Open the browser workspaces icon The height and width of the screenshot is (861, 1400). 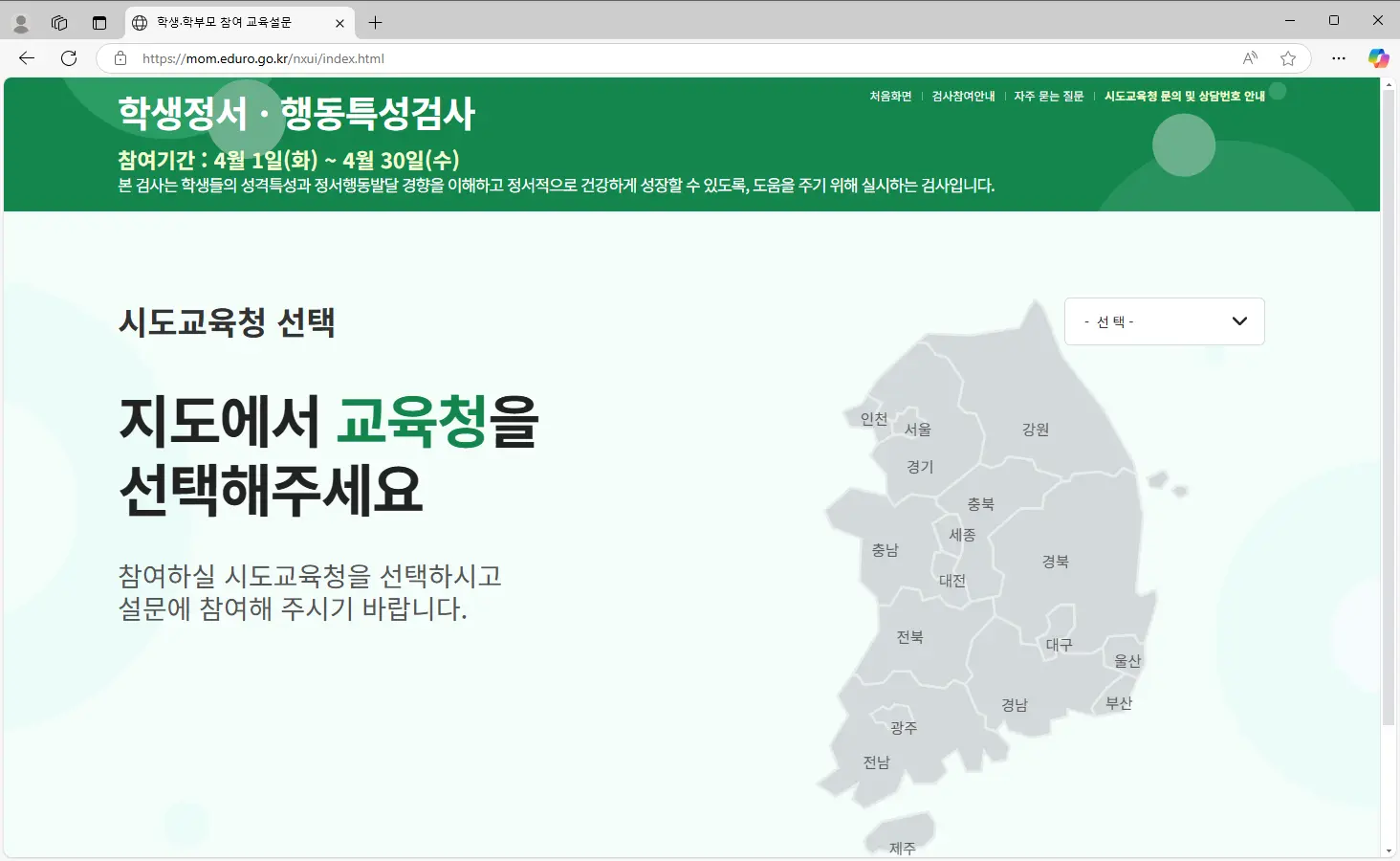59,22
